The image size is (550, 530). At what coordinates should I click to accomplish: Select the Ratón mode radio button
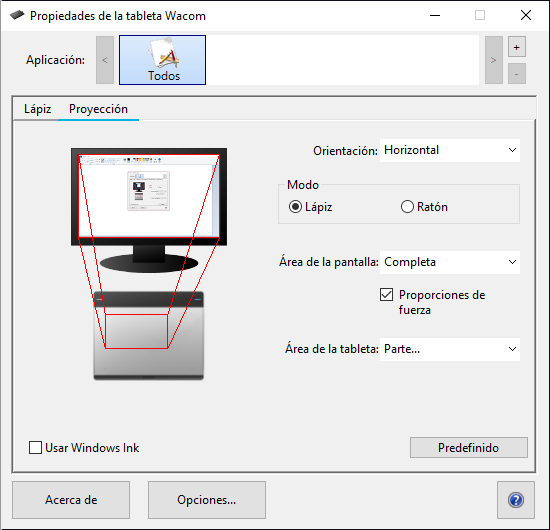[407, 207]
